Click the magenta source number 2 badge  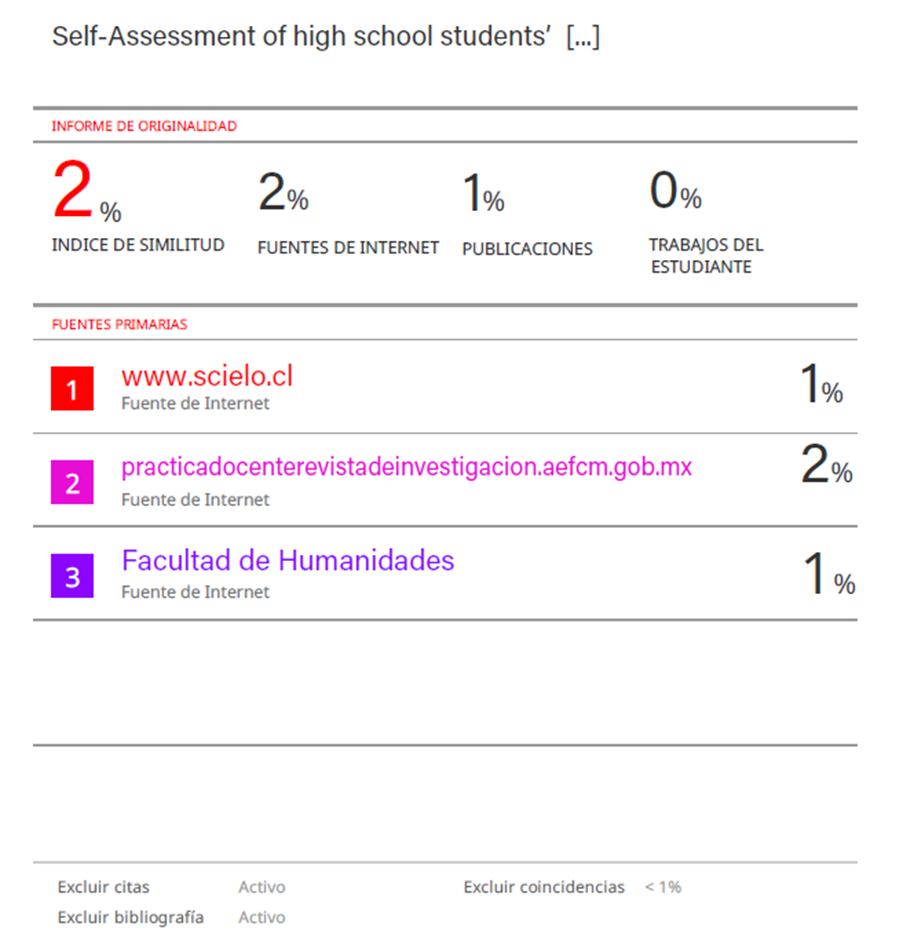[72, 483]
